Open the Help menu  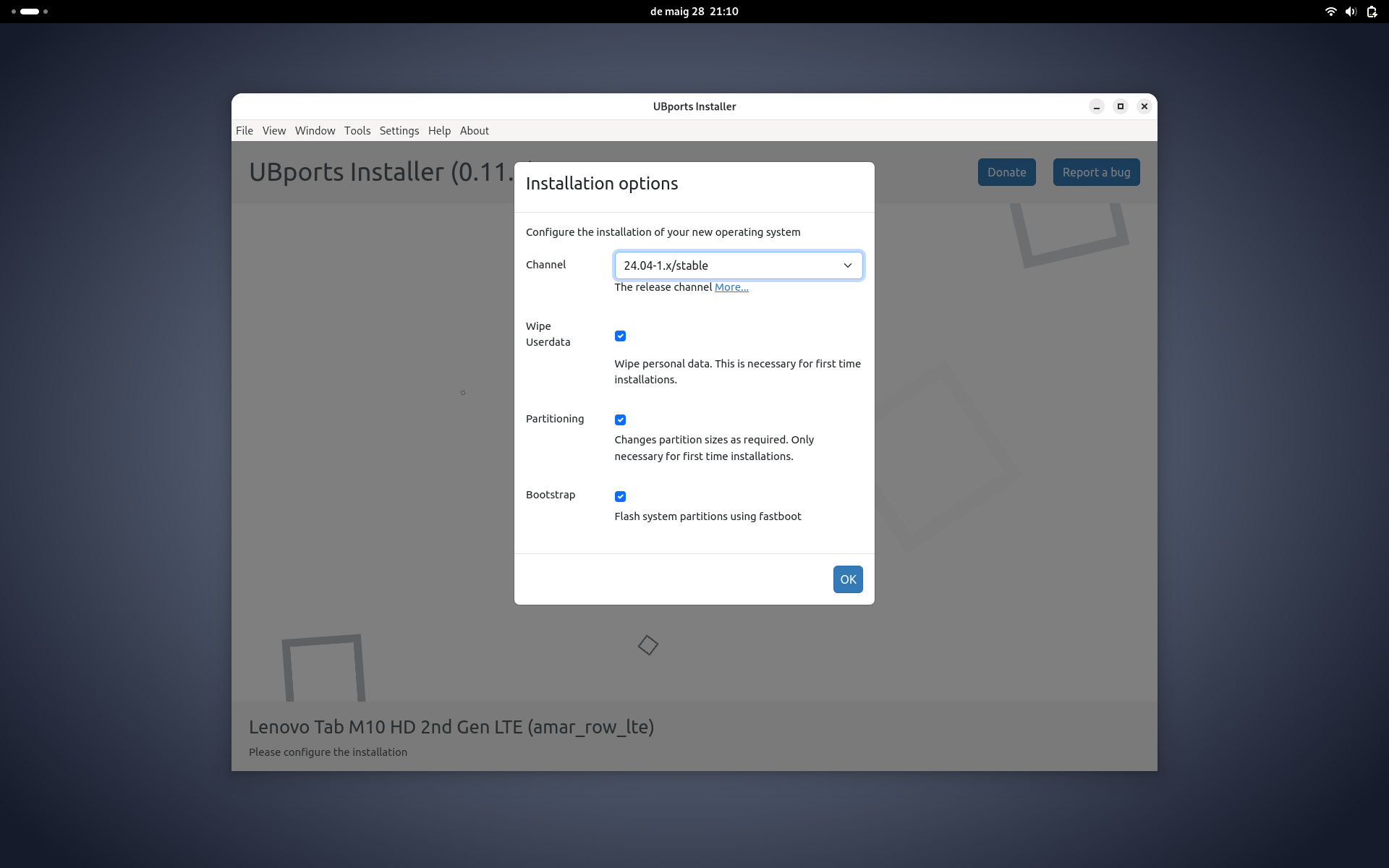(x=439, y=131)
